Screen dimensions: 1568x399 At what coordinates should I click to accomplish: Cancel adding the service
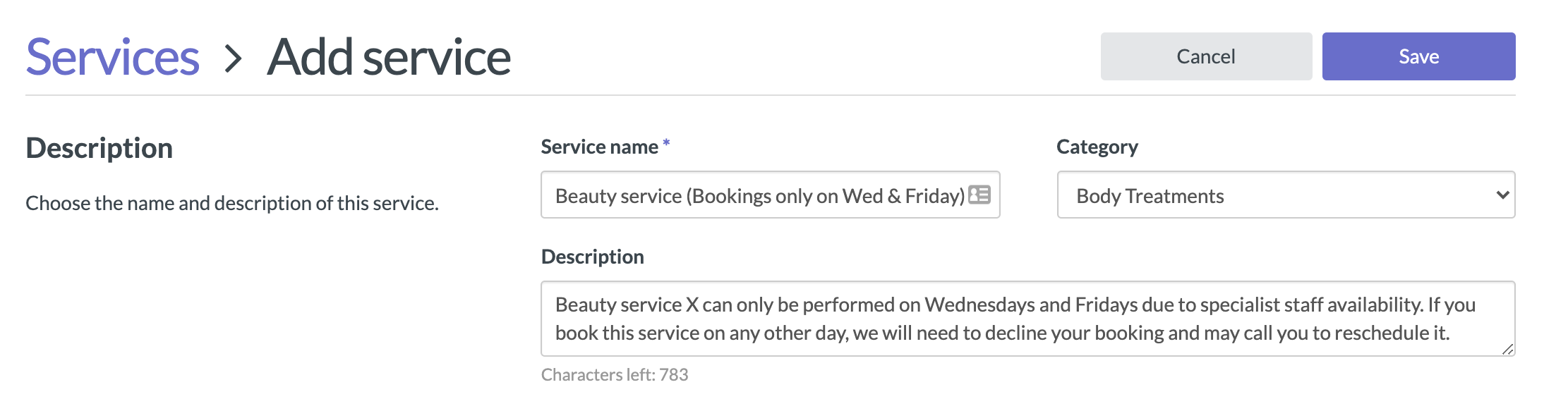pyautogui.click(x=1206, y=56)
